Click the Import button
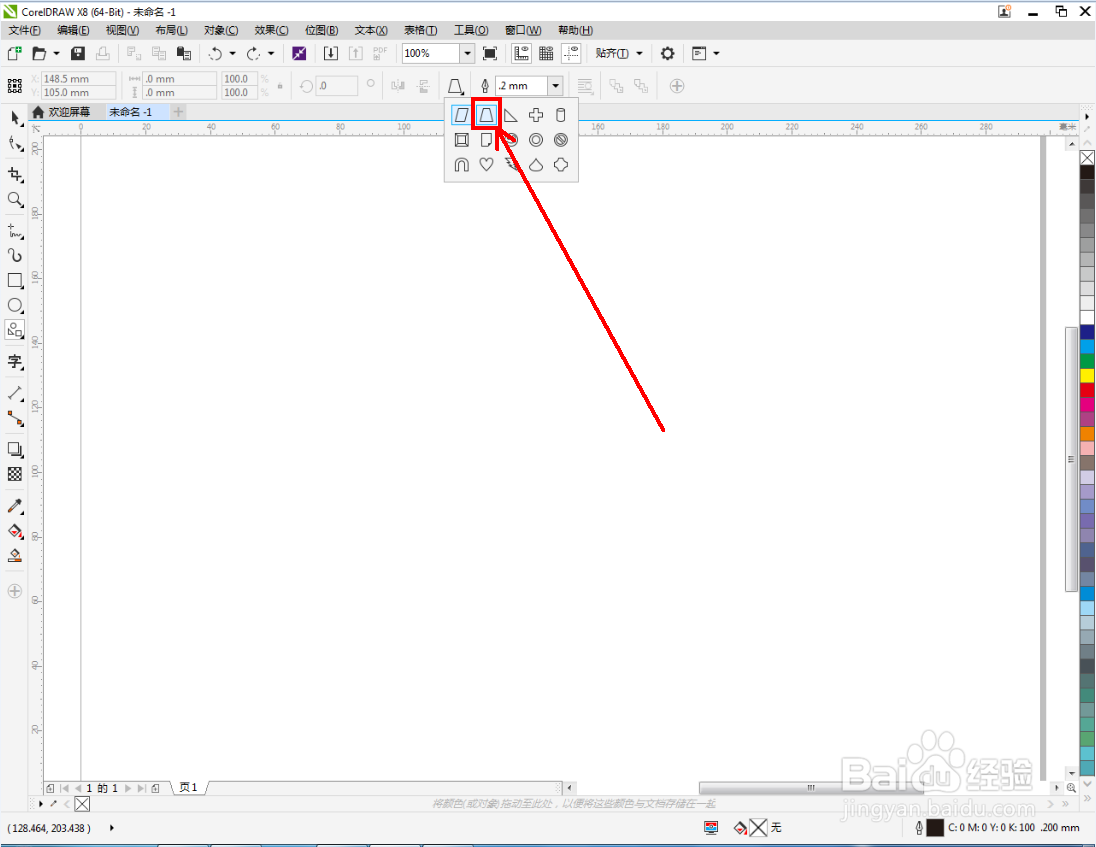This screenshot has height=847, width=1096. pyautogui.click(x=331, y=53)
